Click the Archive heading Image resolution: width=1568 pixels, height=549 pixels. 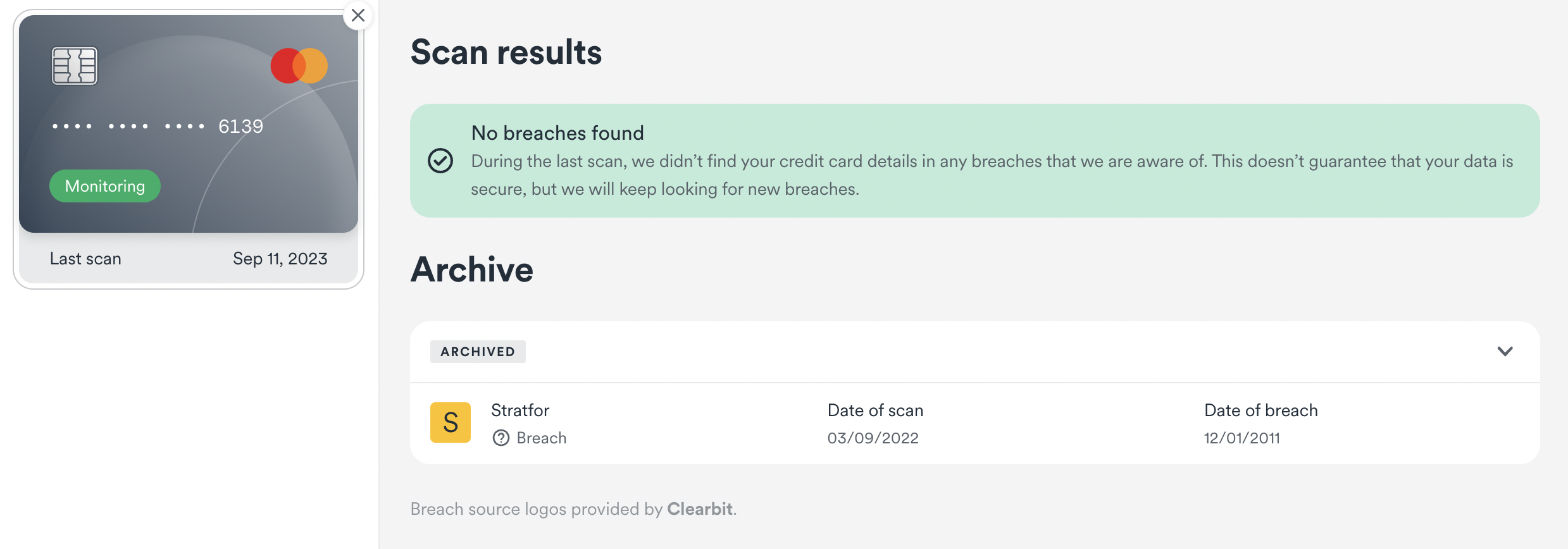[x=472, y=269]
